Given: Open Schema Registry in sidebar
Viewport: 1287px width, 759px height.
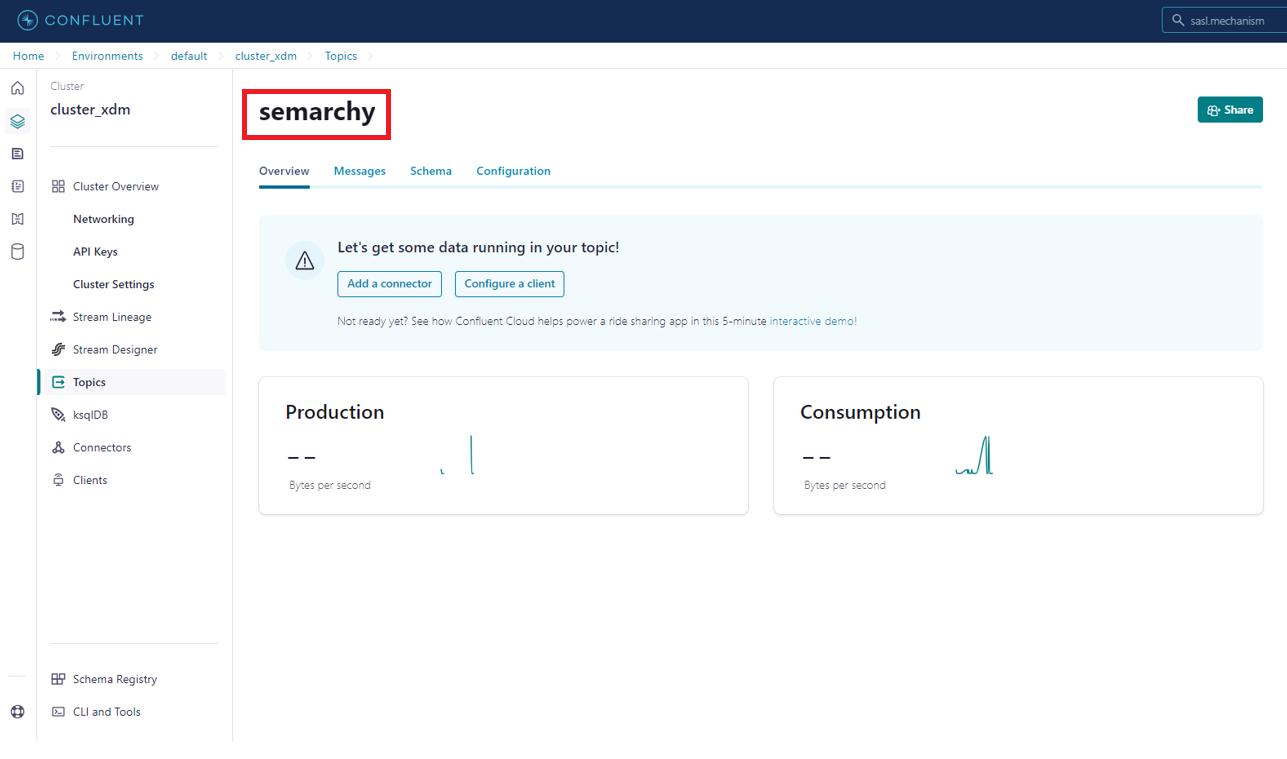Looking at the screenshot, I should (x=115, y=679).
